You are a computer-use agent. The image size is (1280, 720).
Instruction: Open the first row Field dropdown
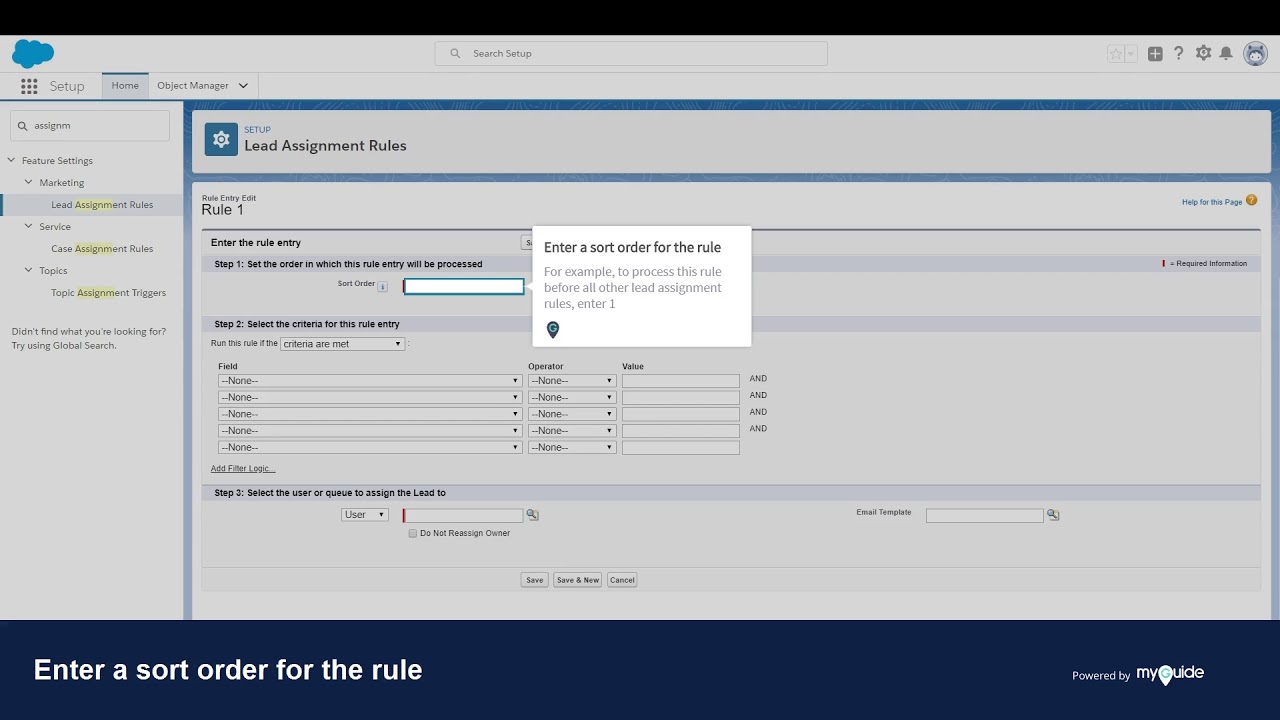point(370,381)
